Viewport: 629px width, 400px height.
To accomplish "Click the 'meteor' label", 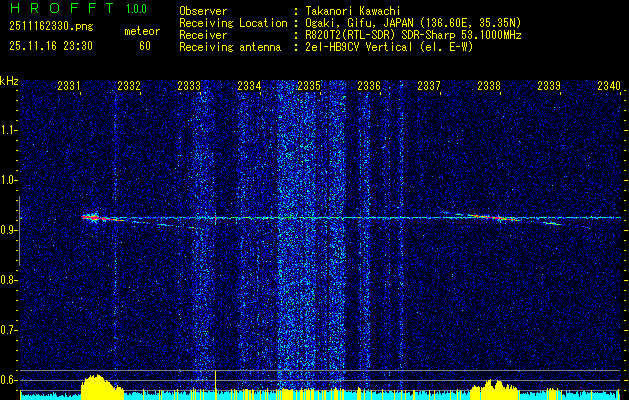I will (142, 31).
